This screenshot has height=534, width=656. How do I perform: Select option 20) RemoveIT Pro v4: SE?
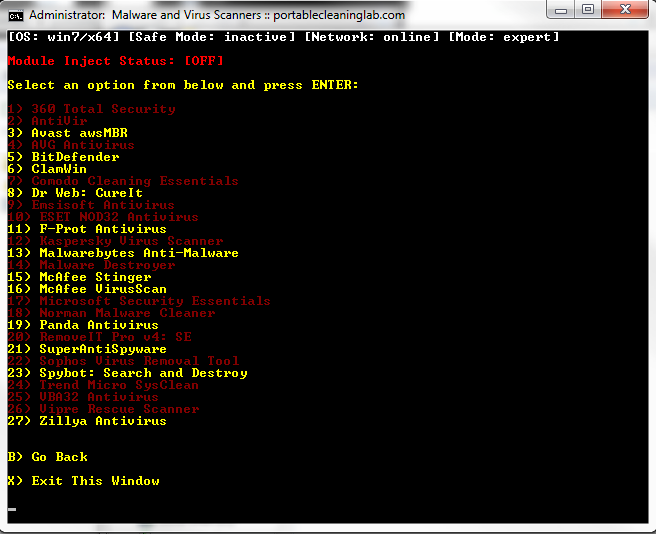[x=100, y=337]
